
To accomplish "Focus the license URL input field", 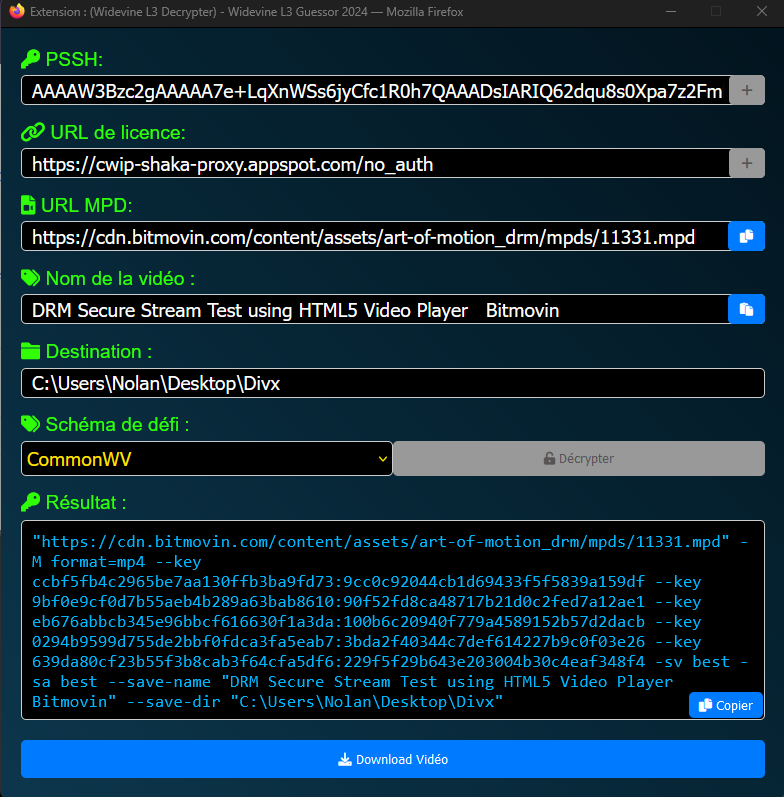I will (x=375, y=163).
